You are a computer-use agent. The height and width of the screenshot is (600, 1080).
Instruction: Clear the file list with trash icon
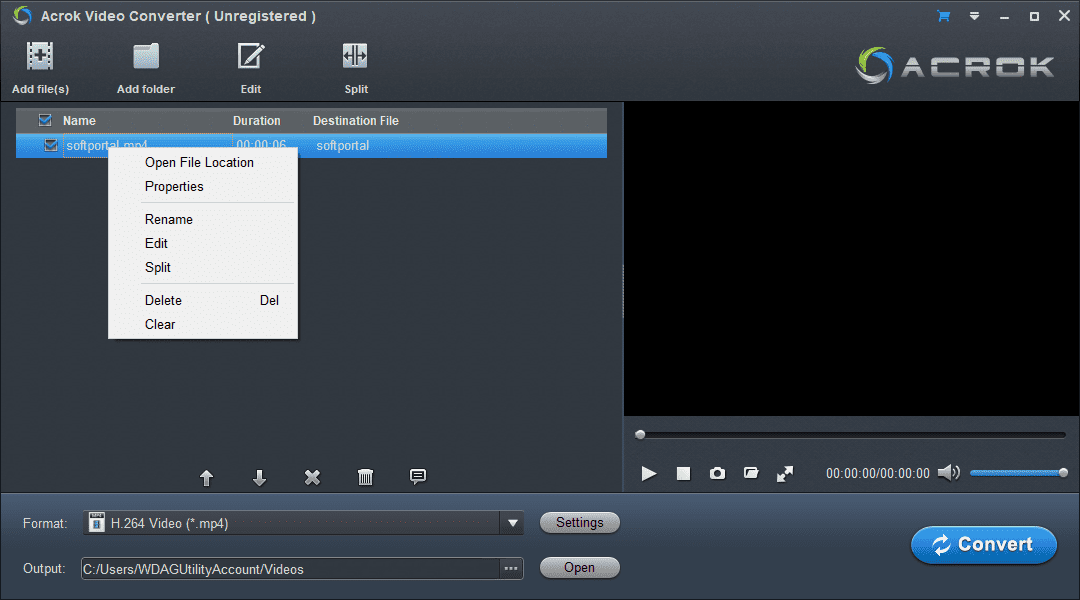366,477
